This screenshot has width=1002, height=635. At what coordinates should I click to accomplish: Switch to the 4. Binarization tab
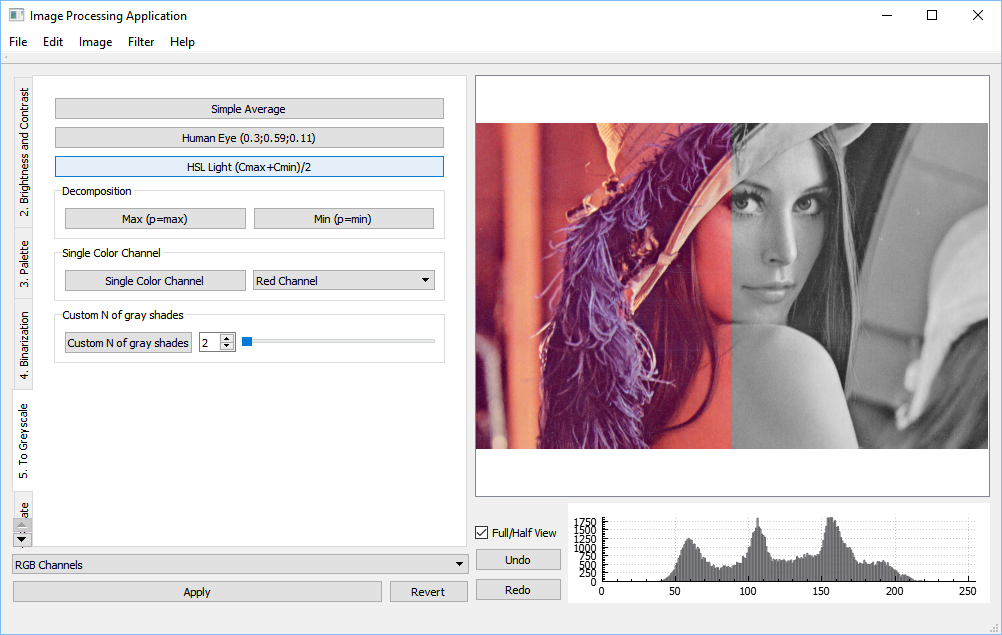coord(24,345)
